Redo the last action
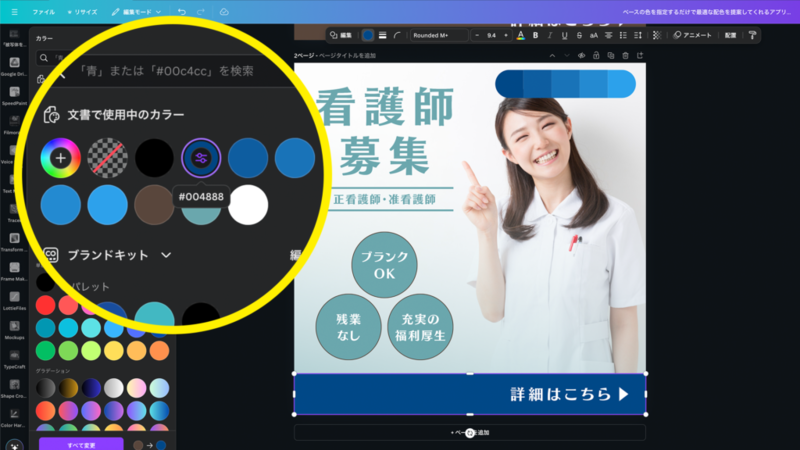800x450 pixels. click(201, 12)
